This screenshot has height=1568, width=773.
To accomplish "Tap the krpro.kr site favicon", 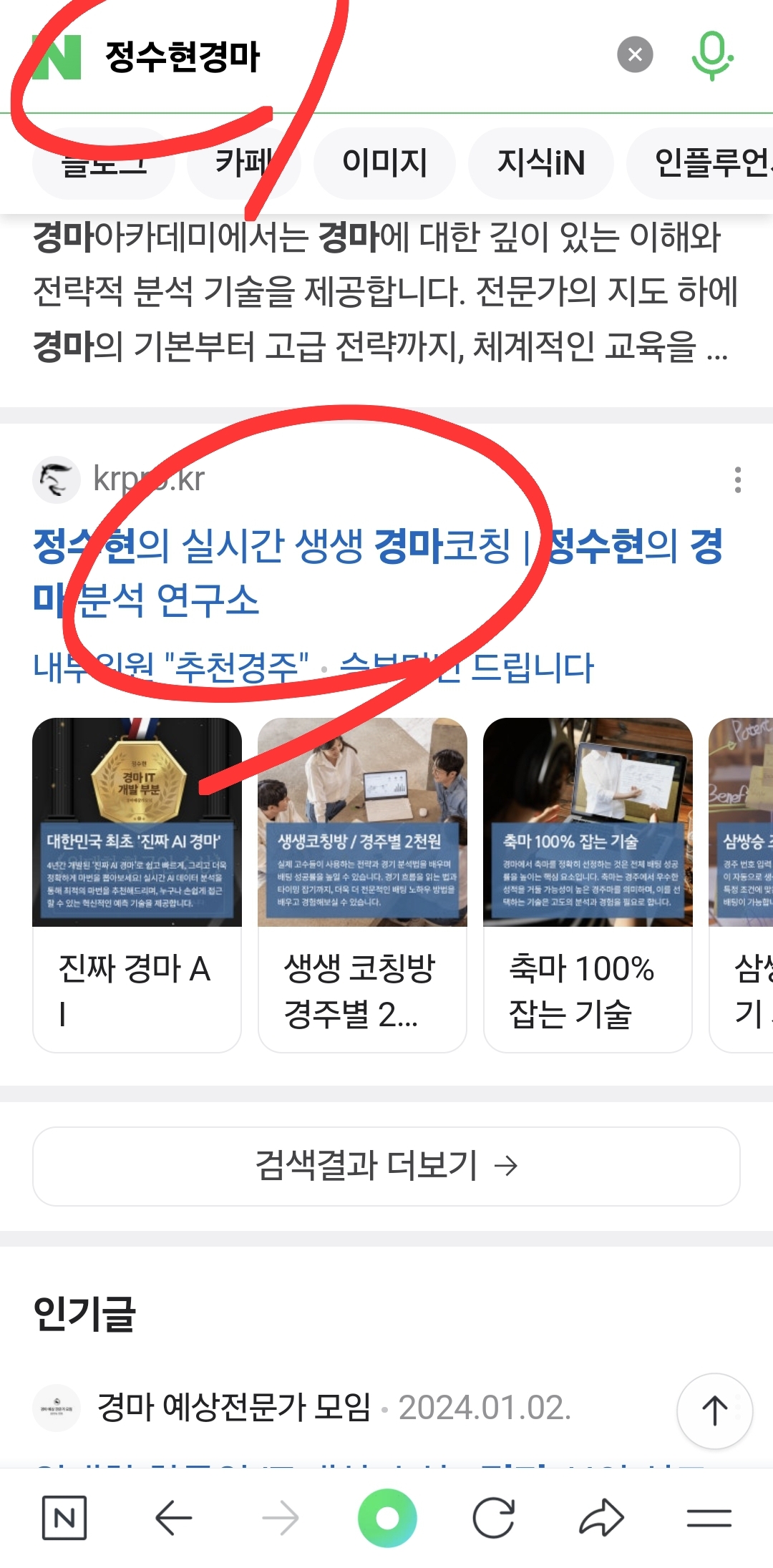I will (57, 479).
